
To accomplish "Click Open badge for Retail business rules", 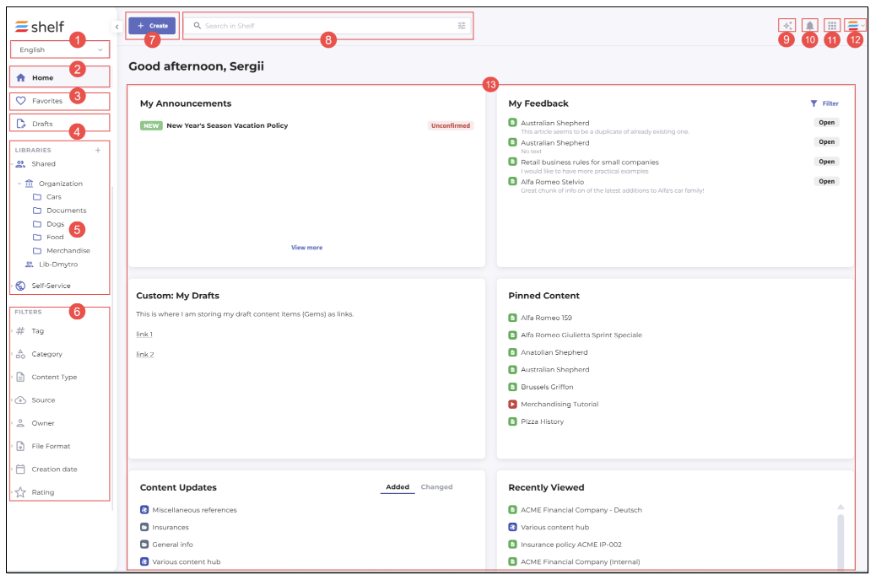I will [x=826, y=162].
